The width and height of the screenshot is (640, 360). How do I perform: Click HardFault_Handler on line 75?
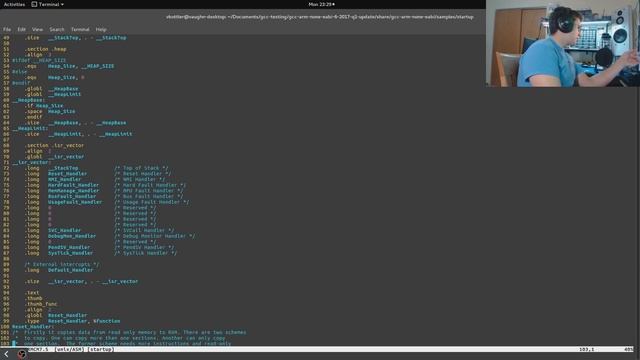pos(73,185)
